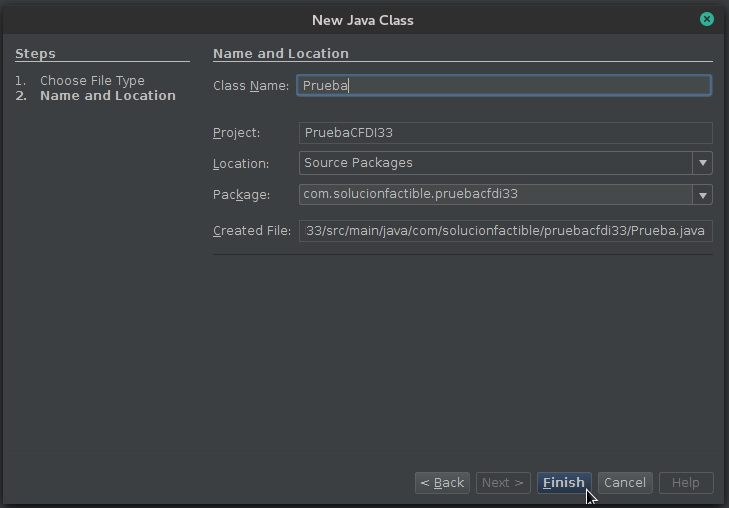Click the Class Name text field
Image resolution: width=729 pixels, height=508 pixels.
pos(504,86)
